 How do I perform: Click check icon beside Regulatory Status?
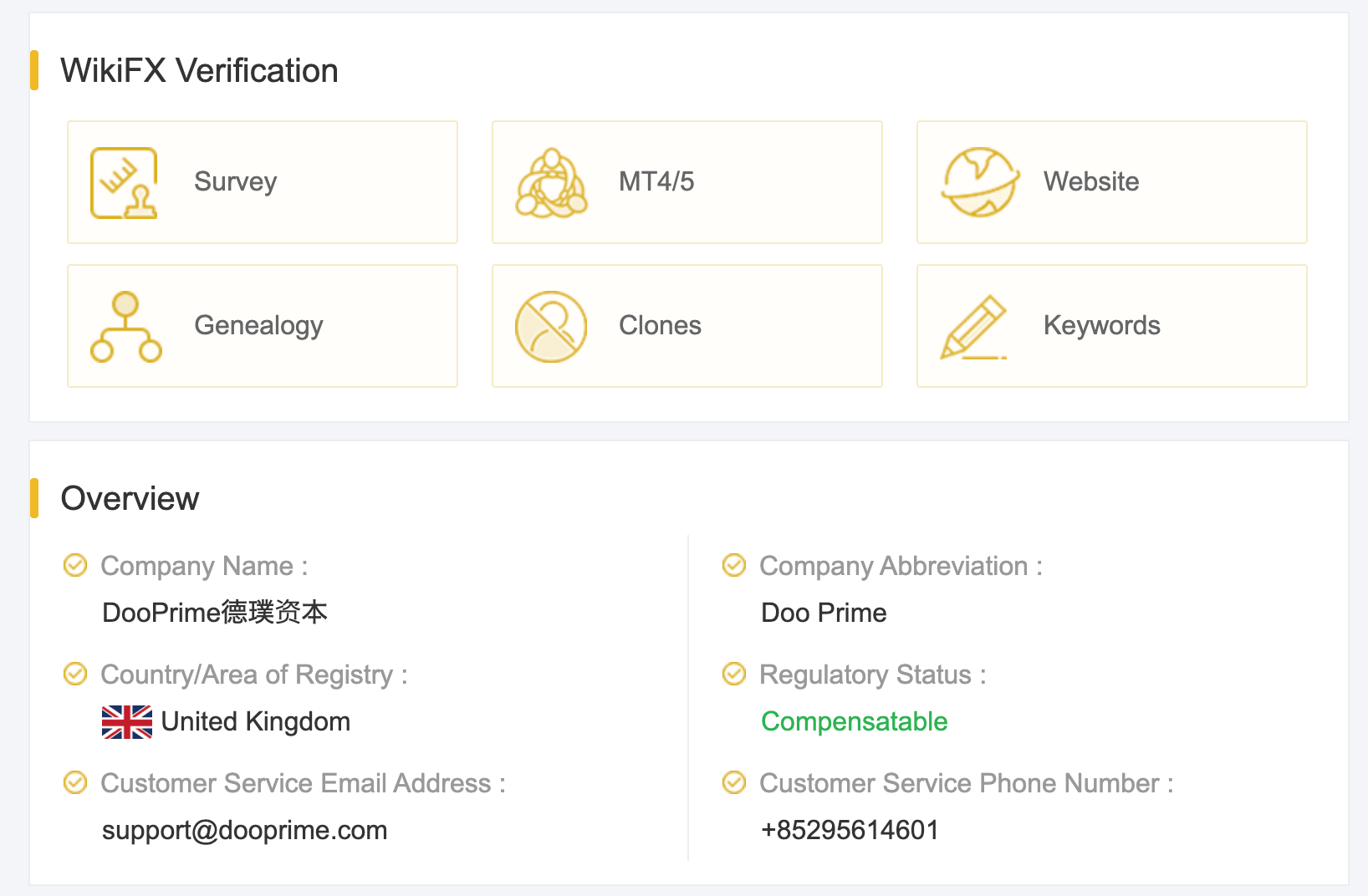tap(734, 674)
